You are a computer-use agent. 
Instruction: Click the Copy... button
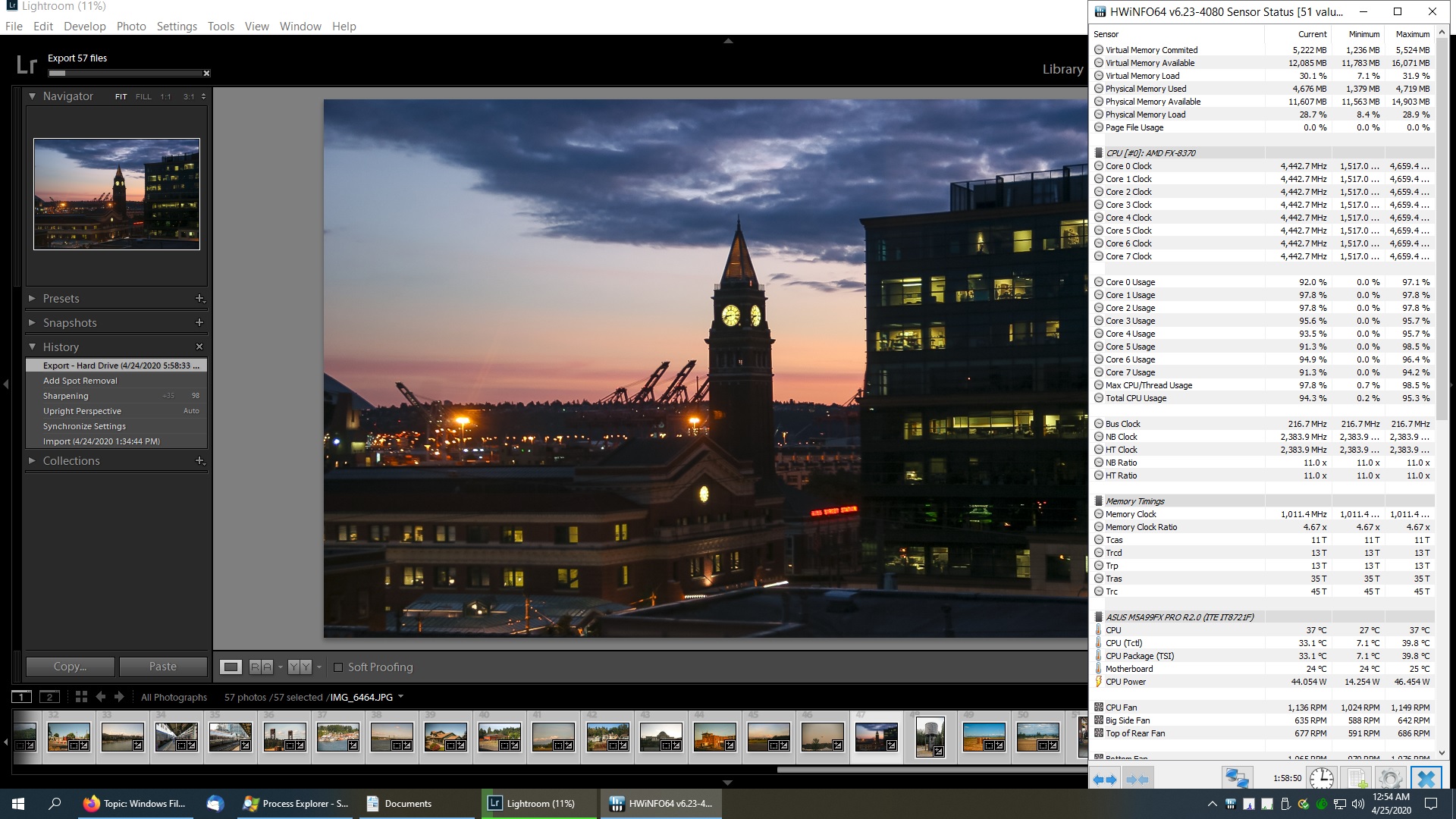click(x=71, y=667)
